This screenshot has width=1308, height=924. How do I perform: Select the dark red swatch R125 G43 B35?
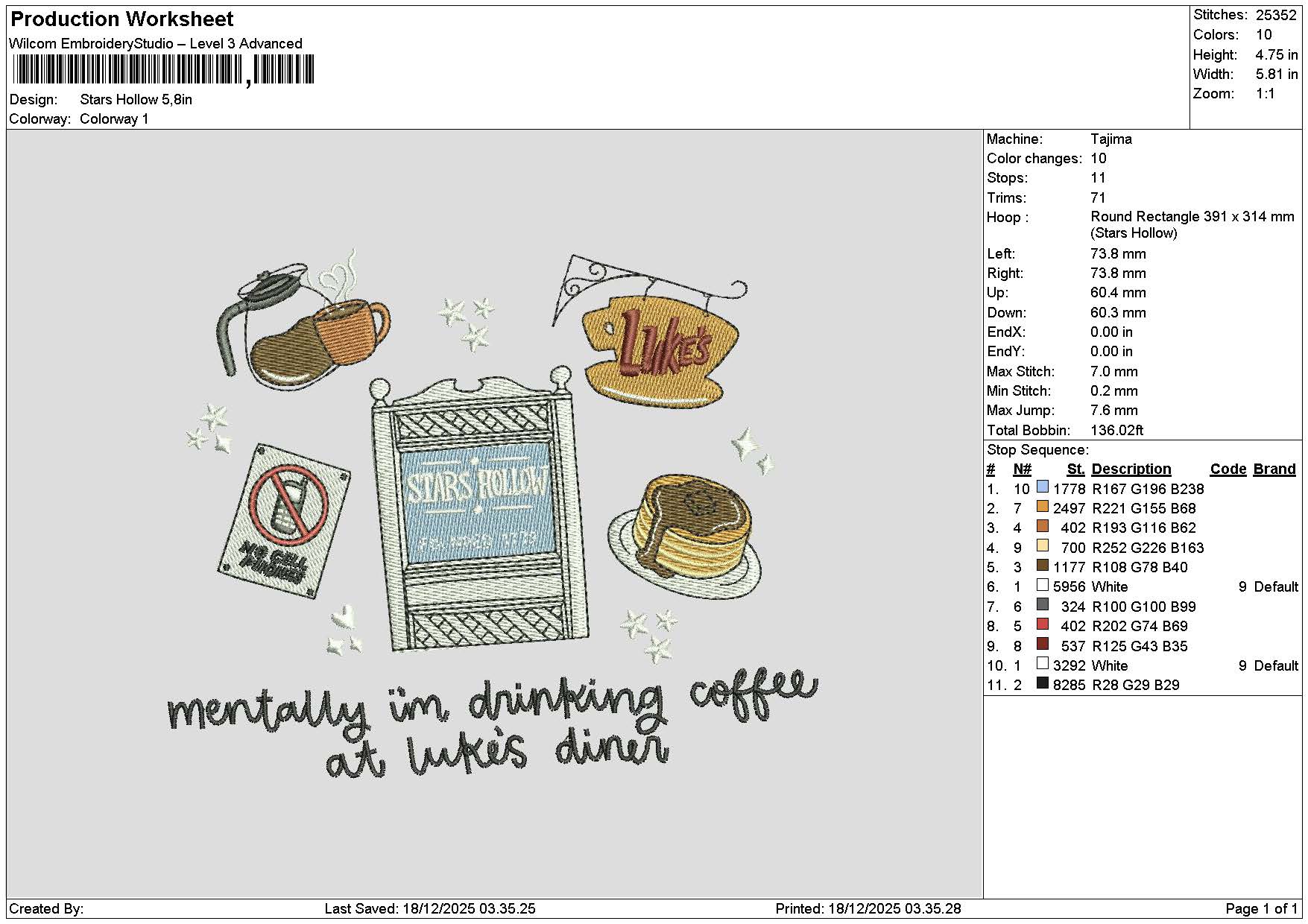[x=1042, y=645]
